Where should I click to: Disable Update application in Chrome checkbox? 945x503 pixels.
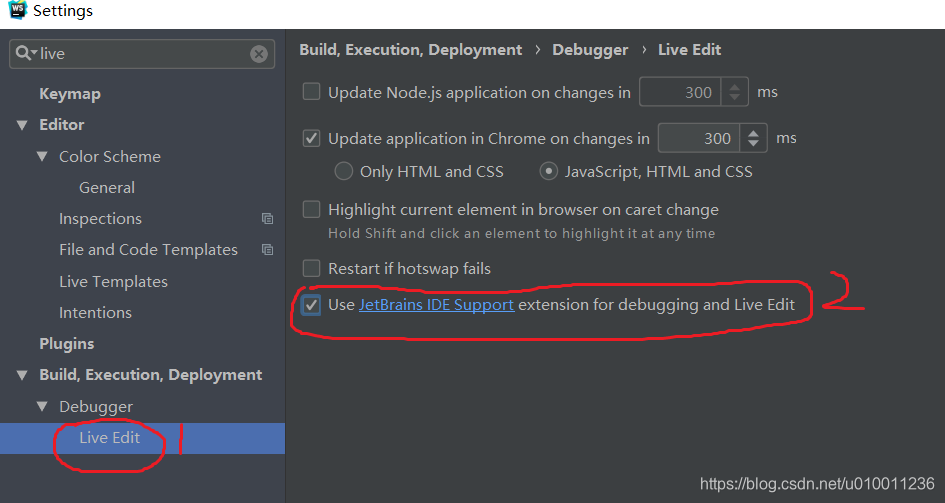311,139
